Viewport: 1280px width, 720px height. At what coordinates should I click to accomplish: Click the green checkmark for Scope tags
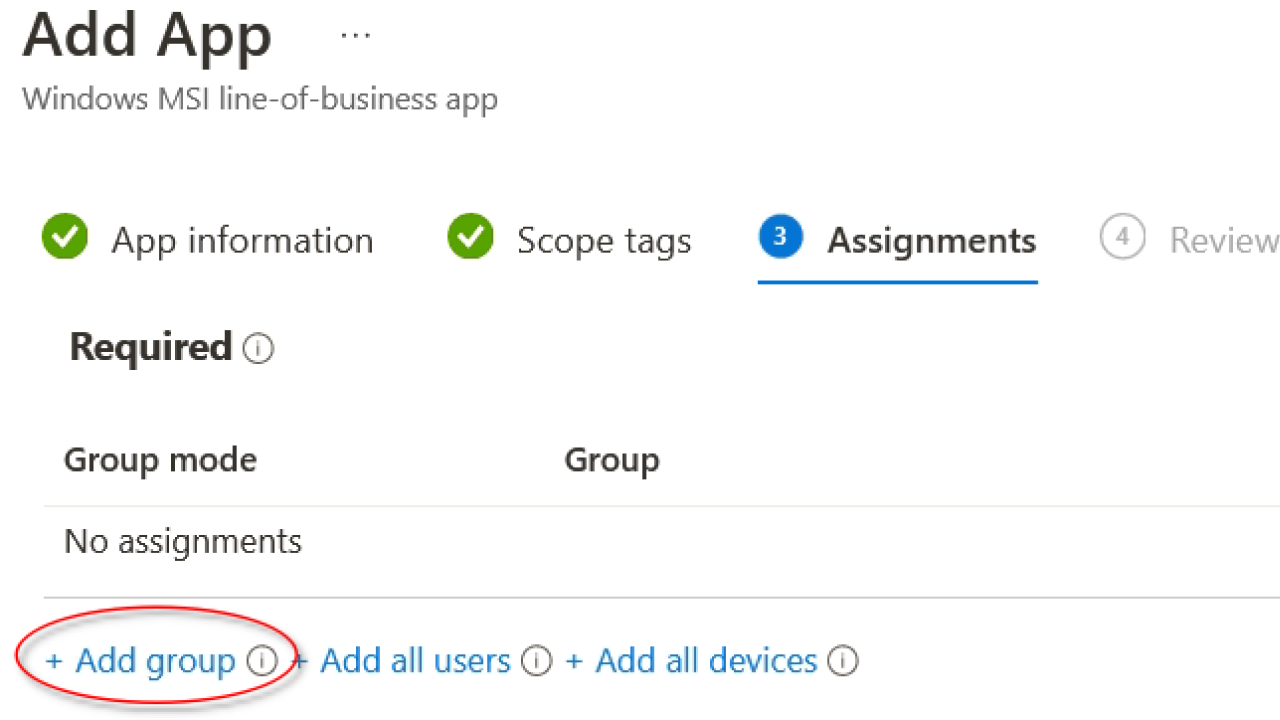tap(470, 239)
